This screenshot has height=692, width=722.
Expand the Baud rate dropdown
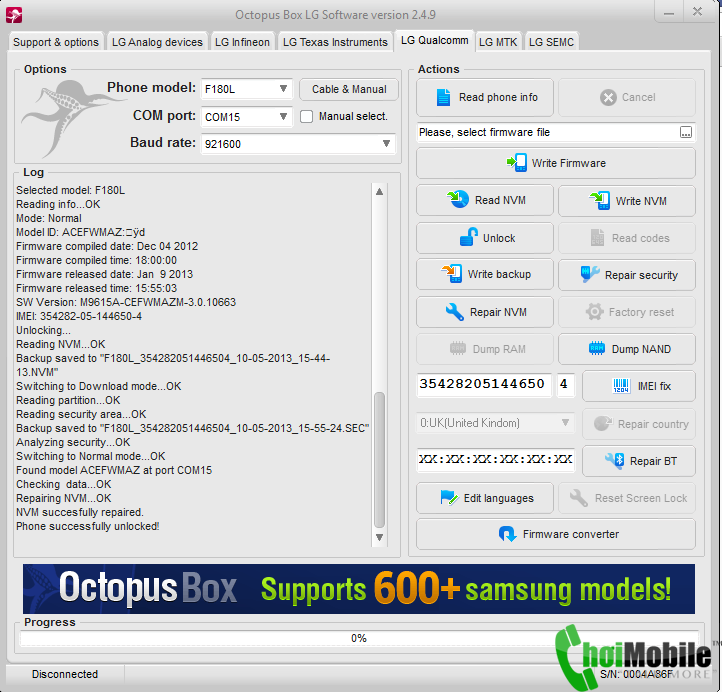386,144
